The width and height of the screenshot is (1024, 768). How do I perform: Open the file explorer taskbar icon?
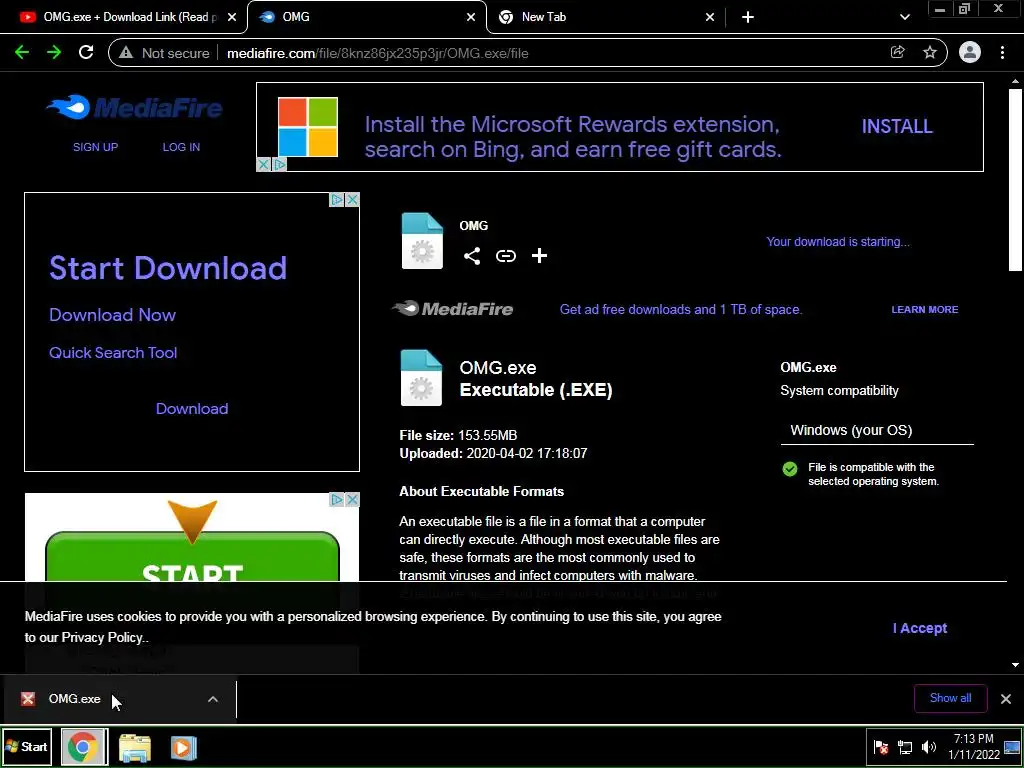(x=135, y=747)
